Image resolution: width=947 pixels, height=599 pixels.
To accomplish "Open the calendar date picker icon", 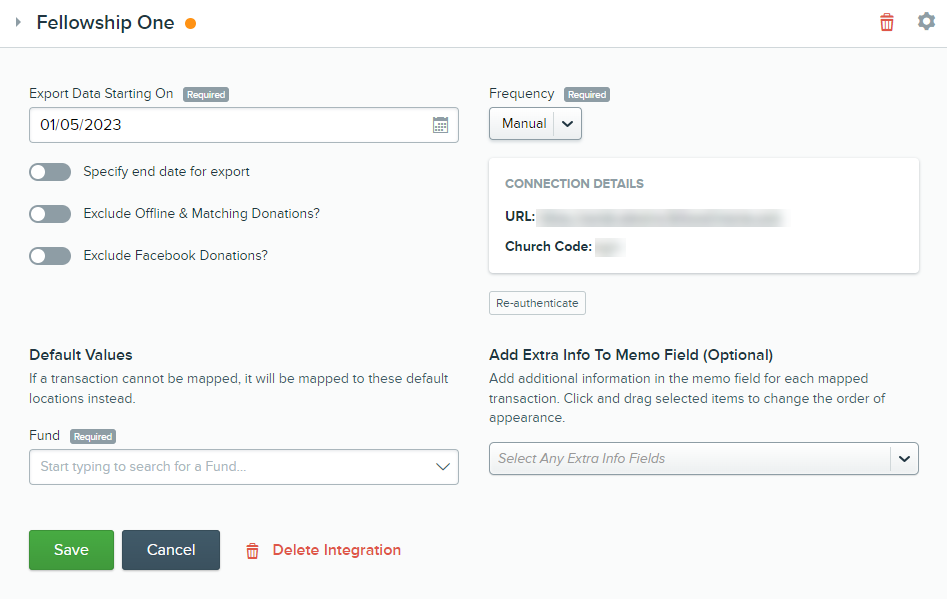I will 440,125.
